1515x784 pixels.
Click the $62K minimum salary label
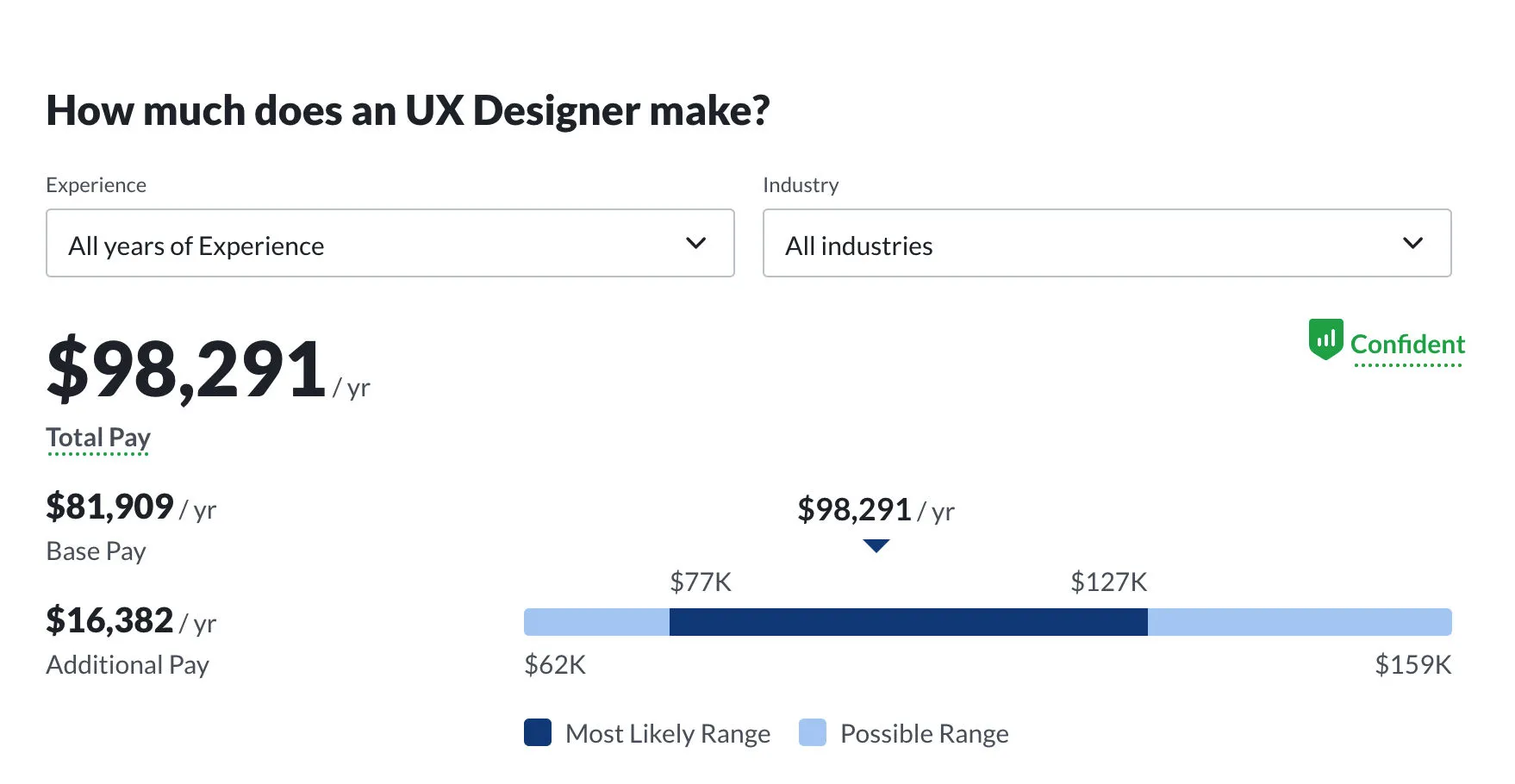(554, 664)
